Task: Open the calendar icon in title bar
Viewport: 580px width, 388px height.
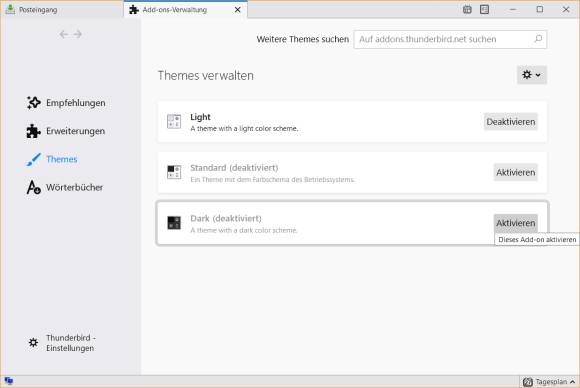Action: tap(467, 10)
